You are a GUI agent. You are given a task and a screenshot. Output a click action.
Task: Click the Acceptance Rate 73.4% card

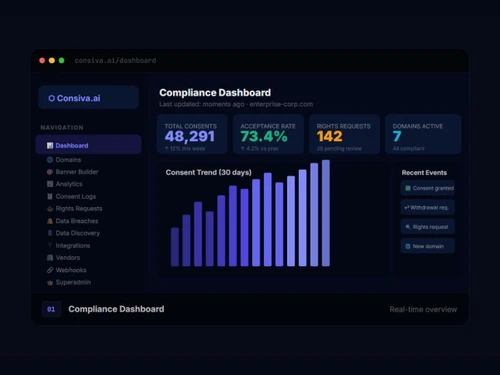pyautogui.click(x=268, y=134)
